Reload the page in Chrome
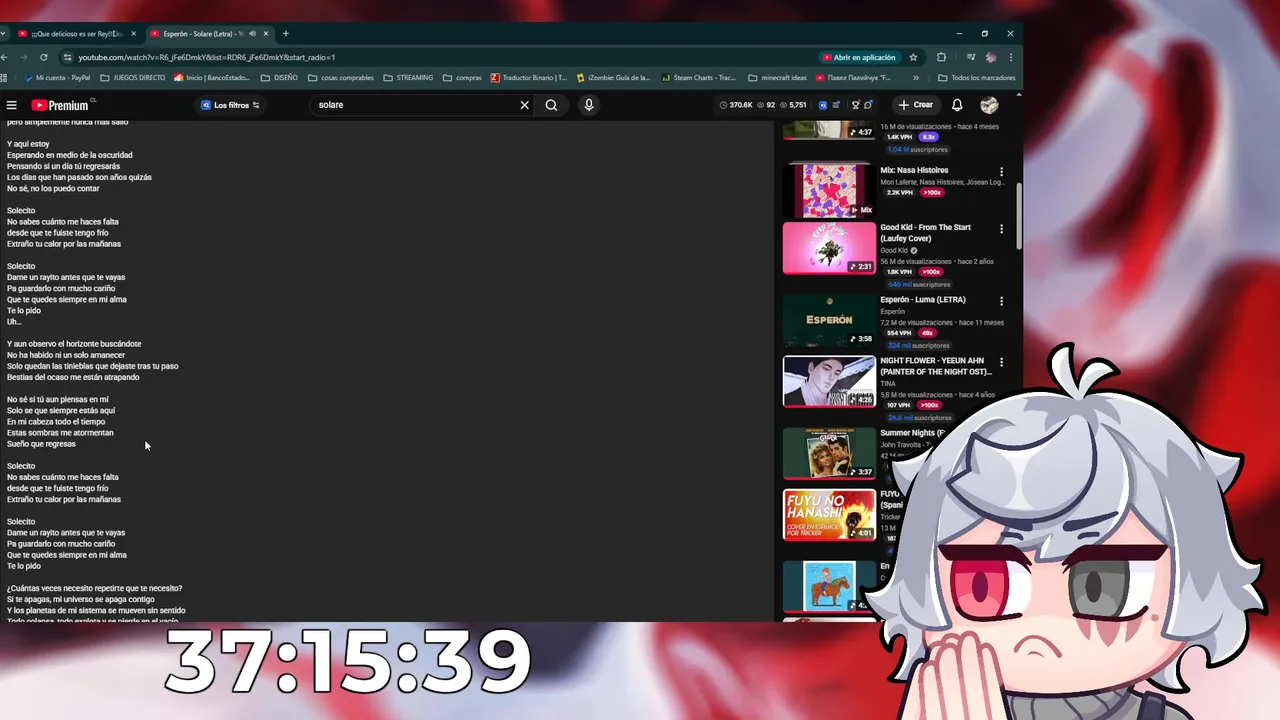 (x=42, y=57)
